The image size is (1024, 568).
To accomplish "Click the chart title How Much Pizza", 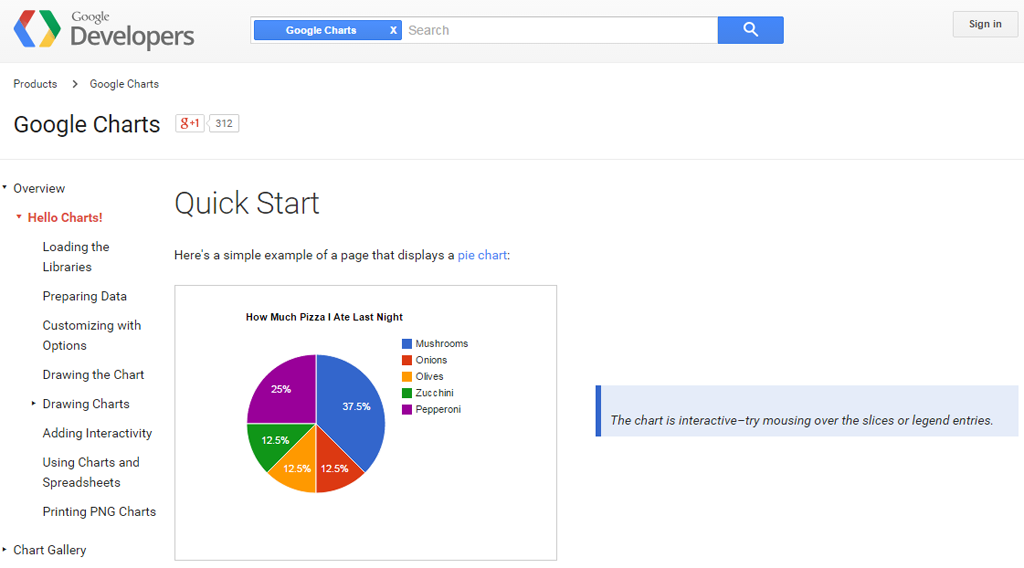I will click(324, 317).
